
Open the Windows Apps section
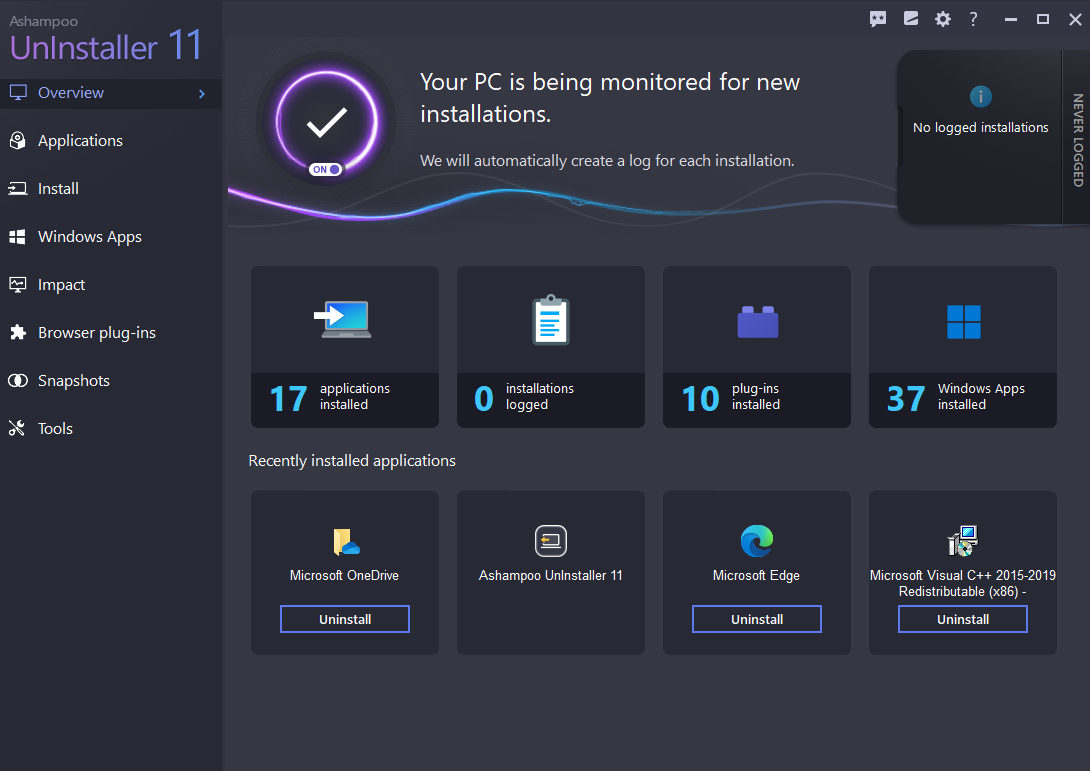86,236
